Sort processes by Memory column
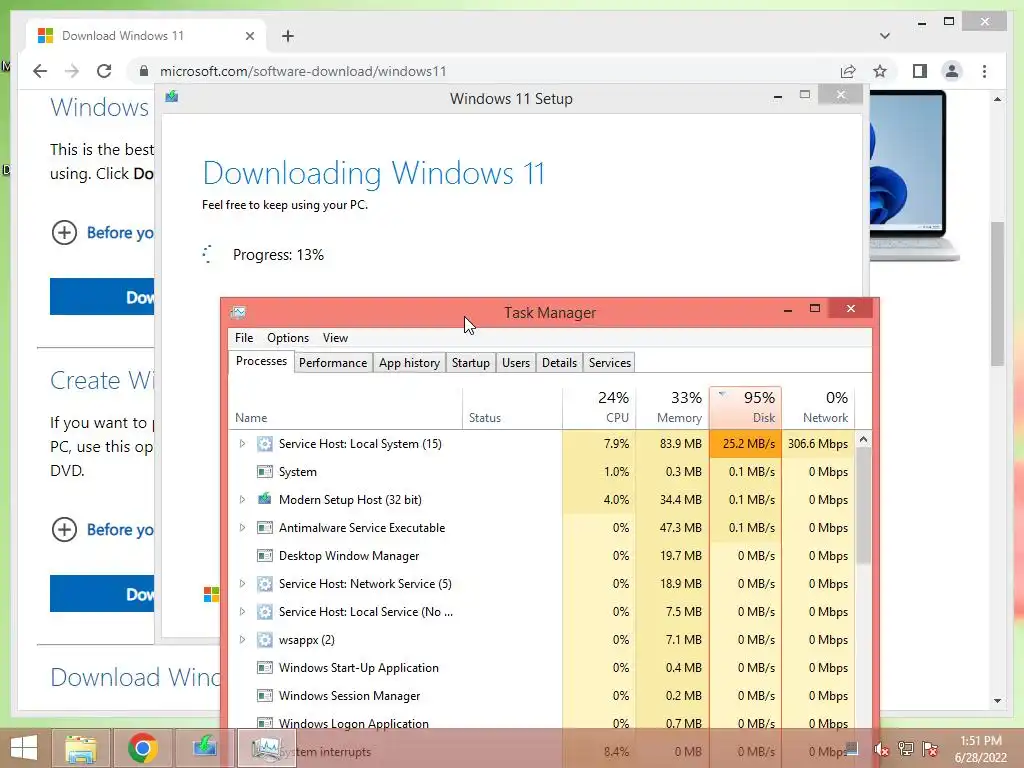The height and width of the screenshot is (768, 1024). [x=673, y=408]
